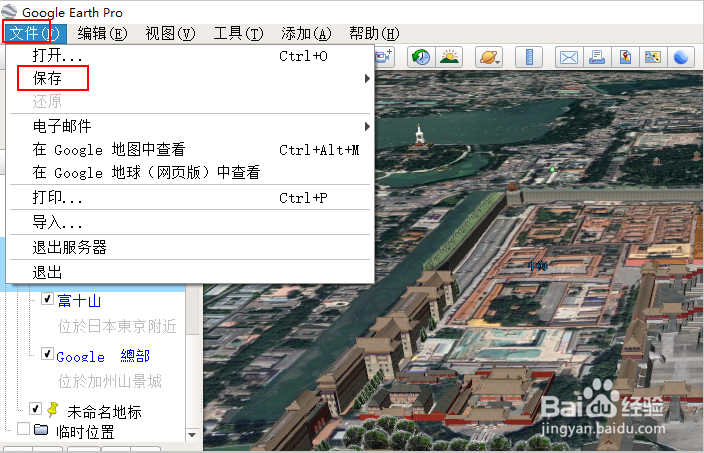This screenshot has width=704, height=453.
Task: Open the 工具(T) menu
Action: tap(238, 33)
